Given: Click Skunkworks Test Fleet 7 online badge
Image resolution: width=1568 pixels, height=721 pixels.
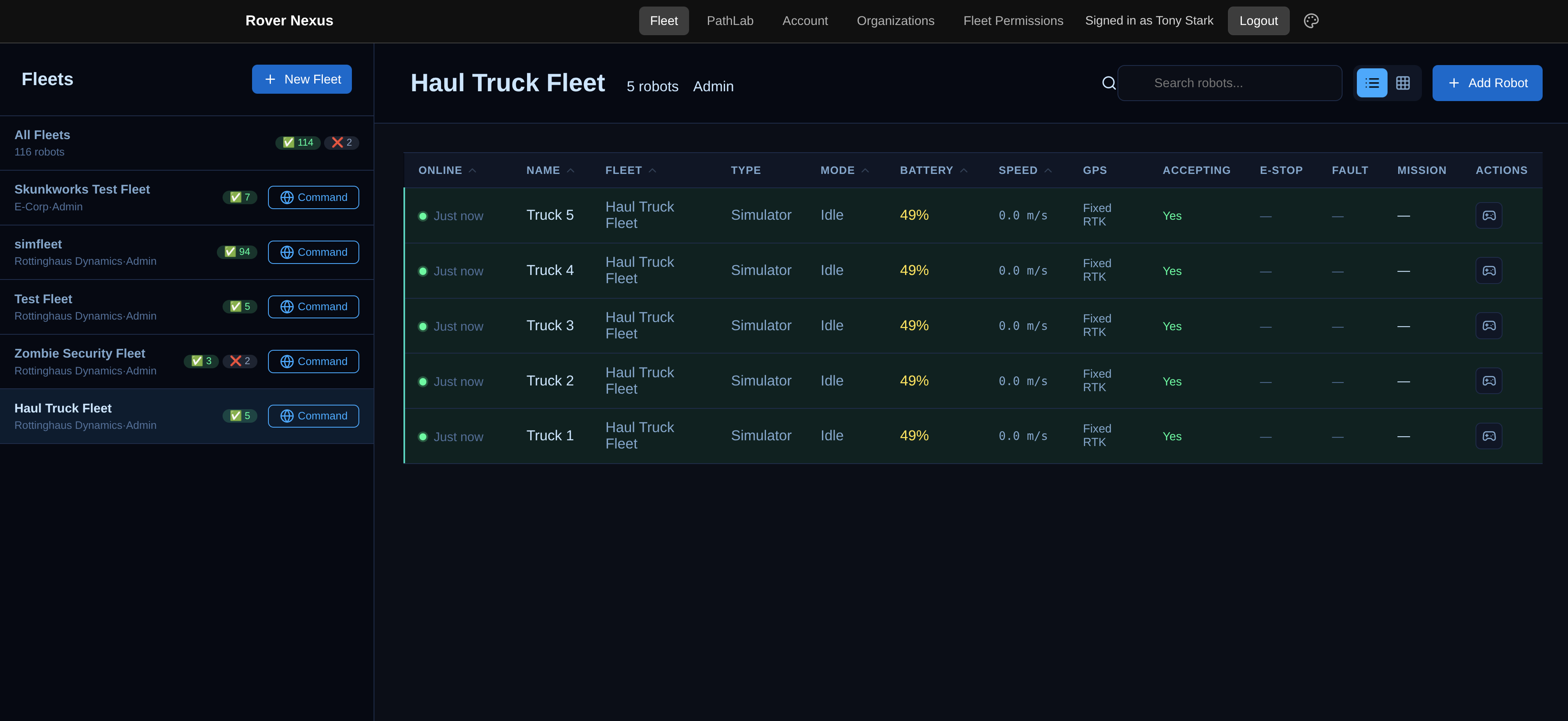Looking at the screenshot, I should click(240, 197).
